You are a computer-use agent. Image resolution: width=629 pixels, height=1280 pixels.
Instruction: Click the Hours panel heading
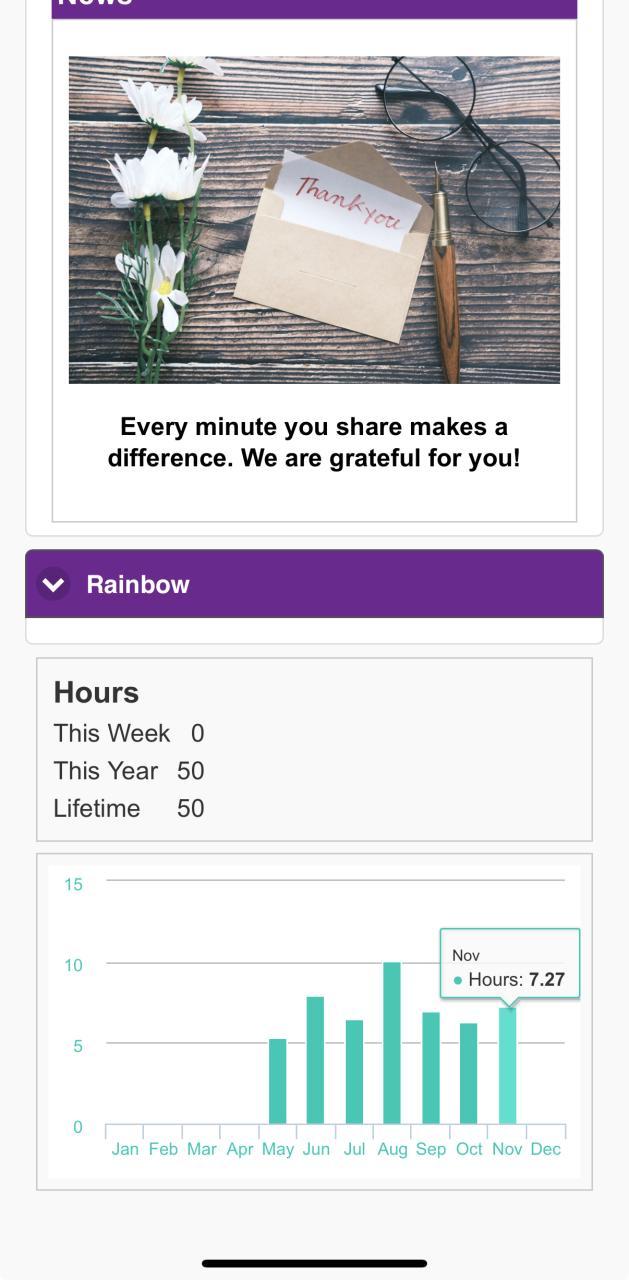(x=96, y=692)
